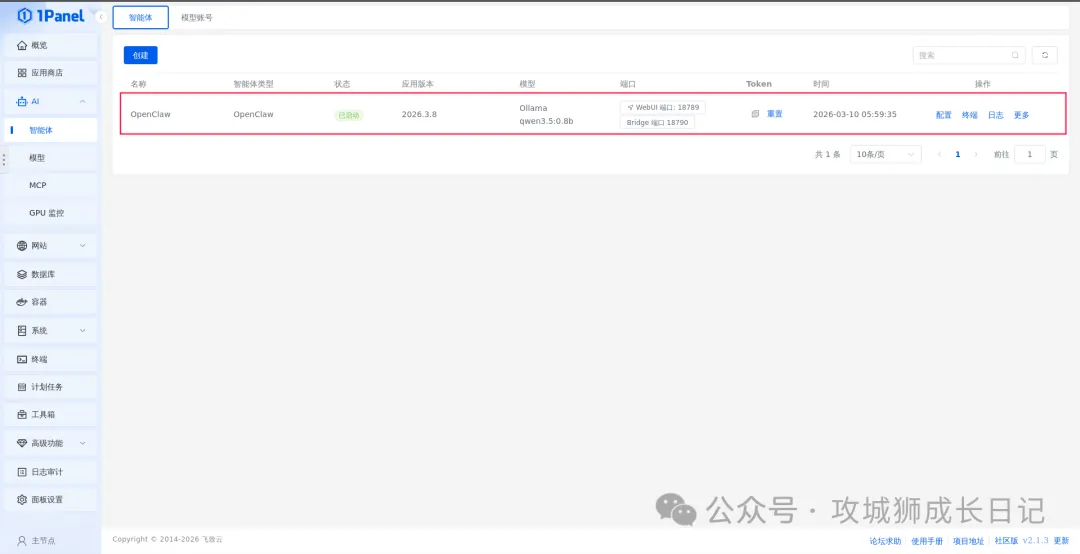
Task: Click the refresh icon beside search box
Action: click(1044, 56)
